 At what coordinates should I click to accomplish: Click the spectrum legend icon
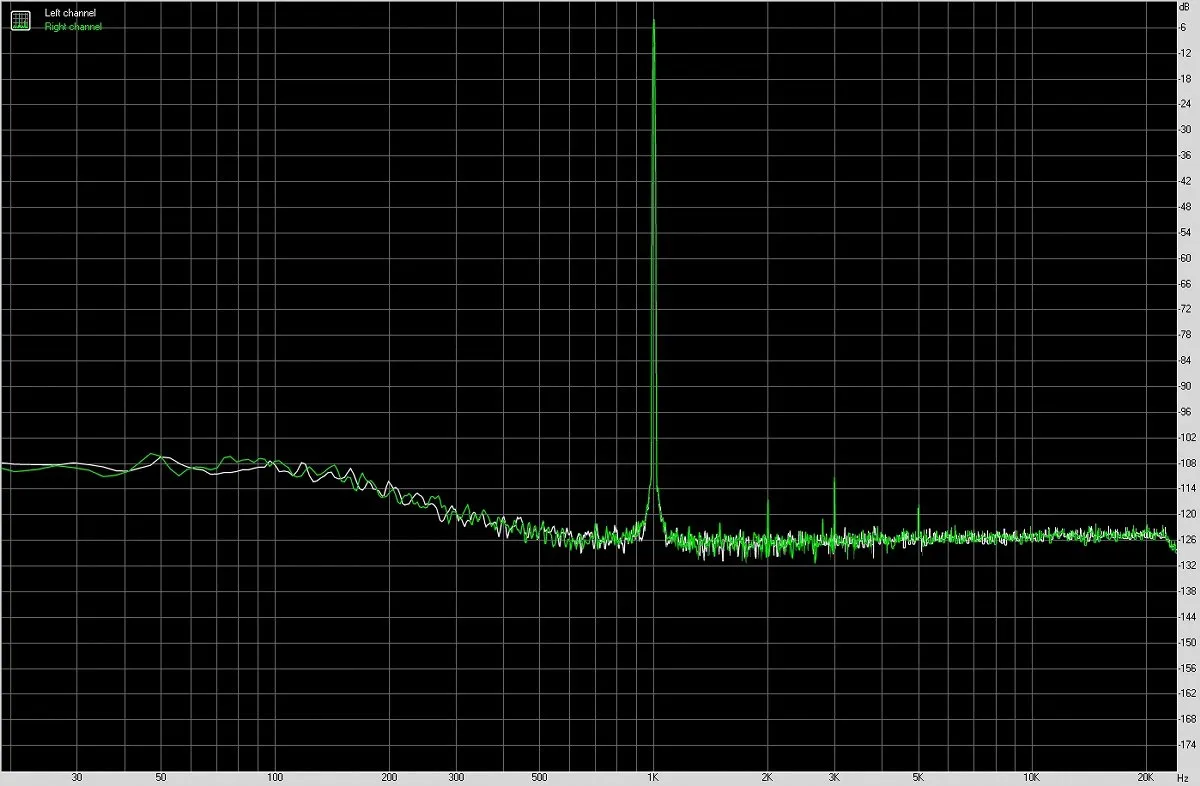coord(20,20)
